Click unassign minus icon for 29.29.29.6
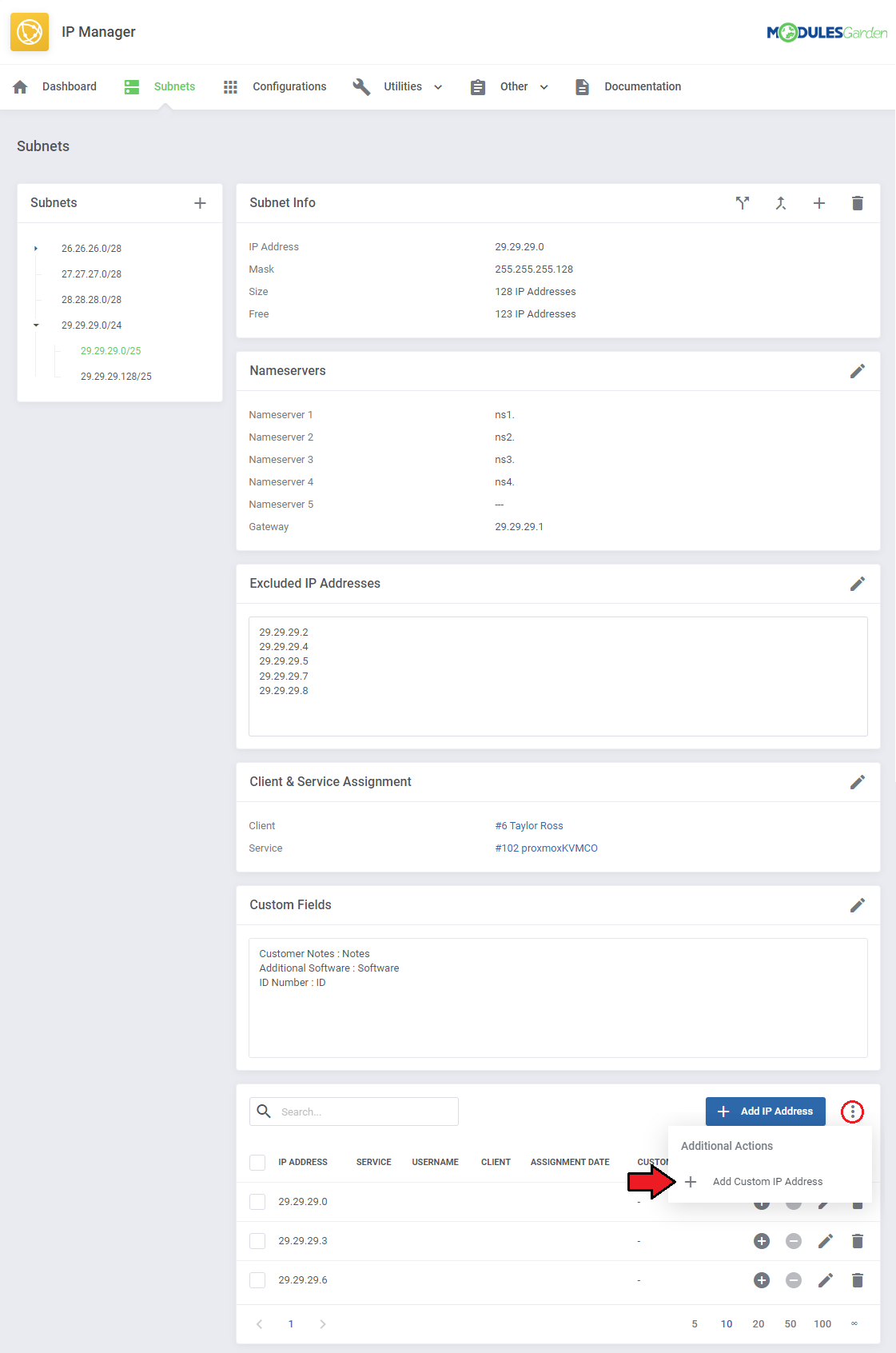 coord(794,1280)
